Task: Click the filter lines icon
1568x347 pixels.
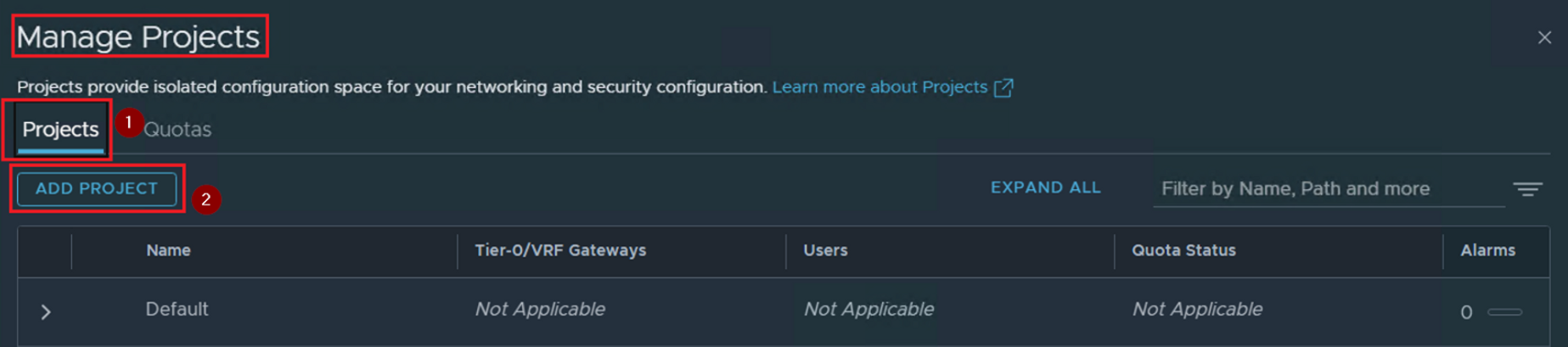Action: (x=1527, y=189)
